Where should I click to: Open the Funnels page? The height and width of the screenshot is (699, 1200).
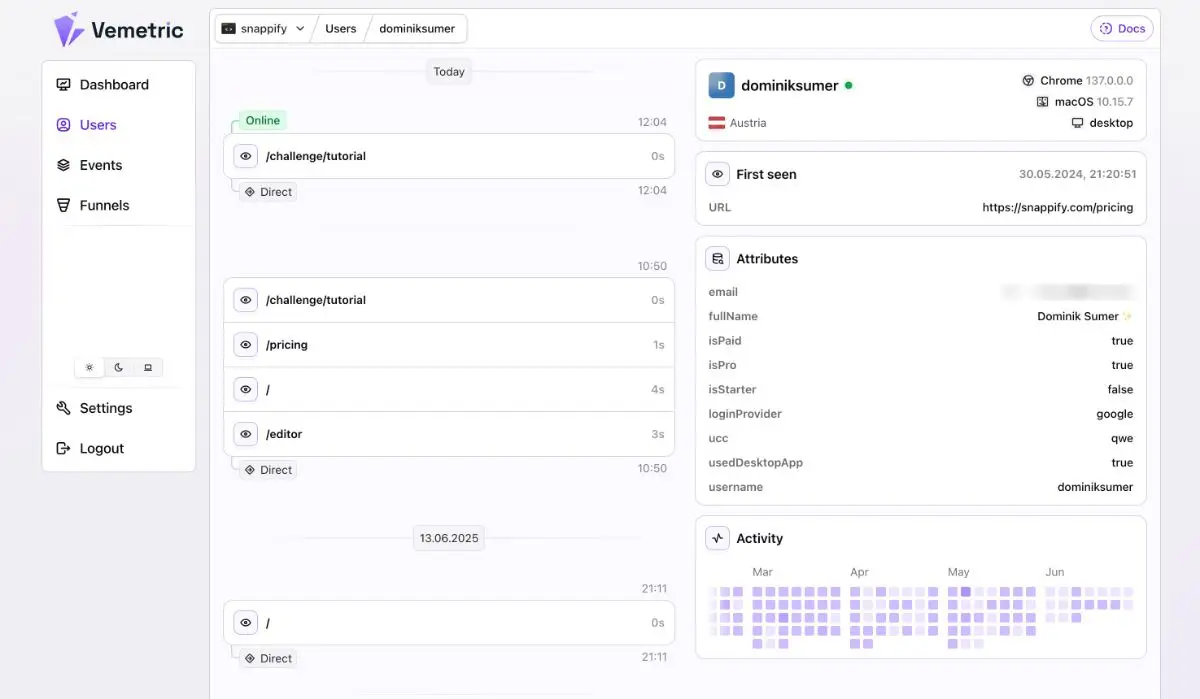point(104,205)
